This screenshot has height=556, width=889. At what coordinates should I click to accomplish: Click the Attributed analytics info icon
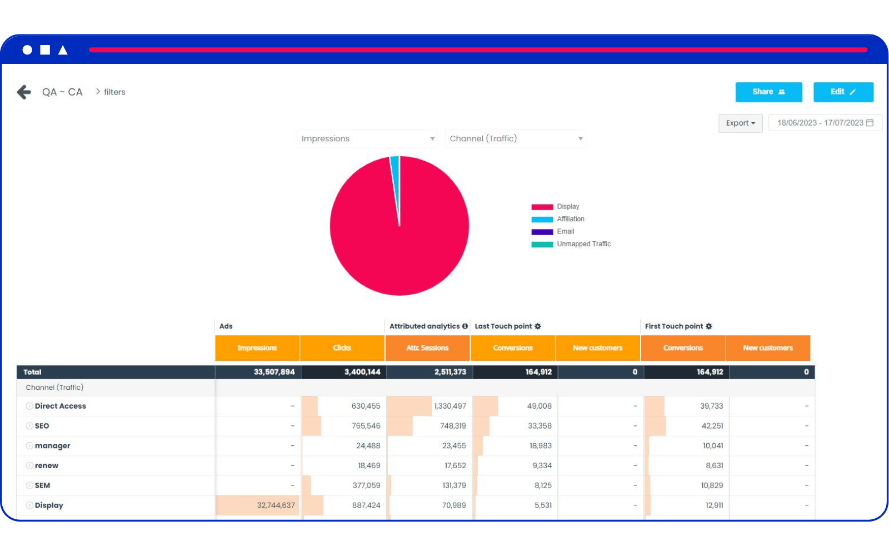[465, 326]
